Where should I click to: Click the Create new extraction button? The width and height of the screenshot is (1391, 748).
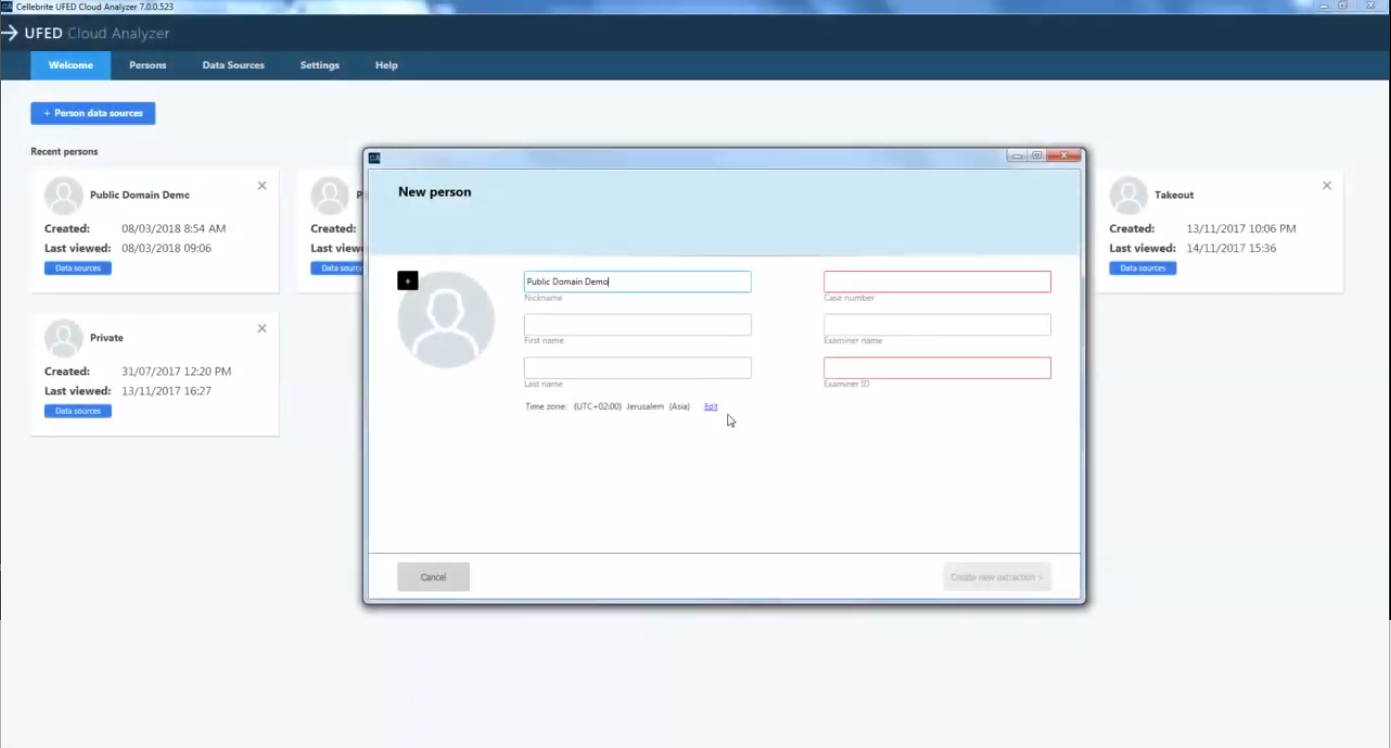(997, 577)
